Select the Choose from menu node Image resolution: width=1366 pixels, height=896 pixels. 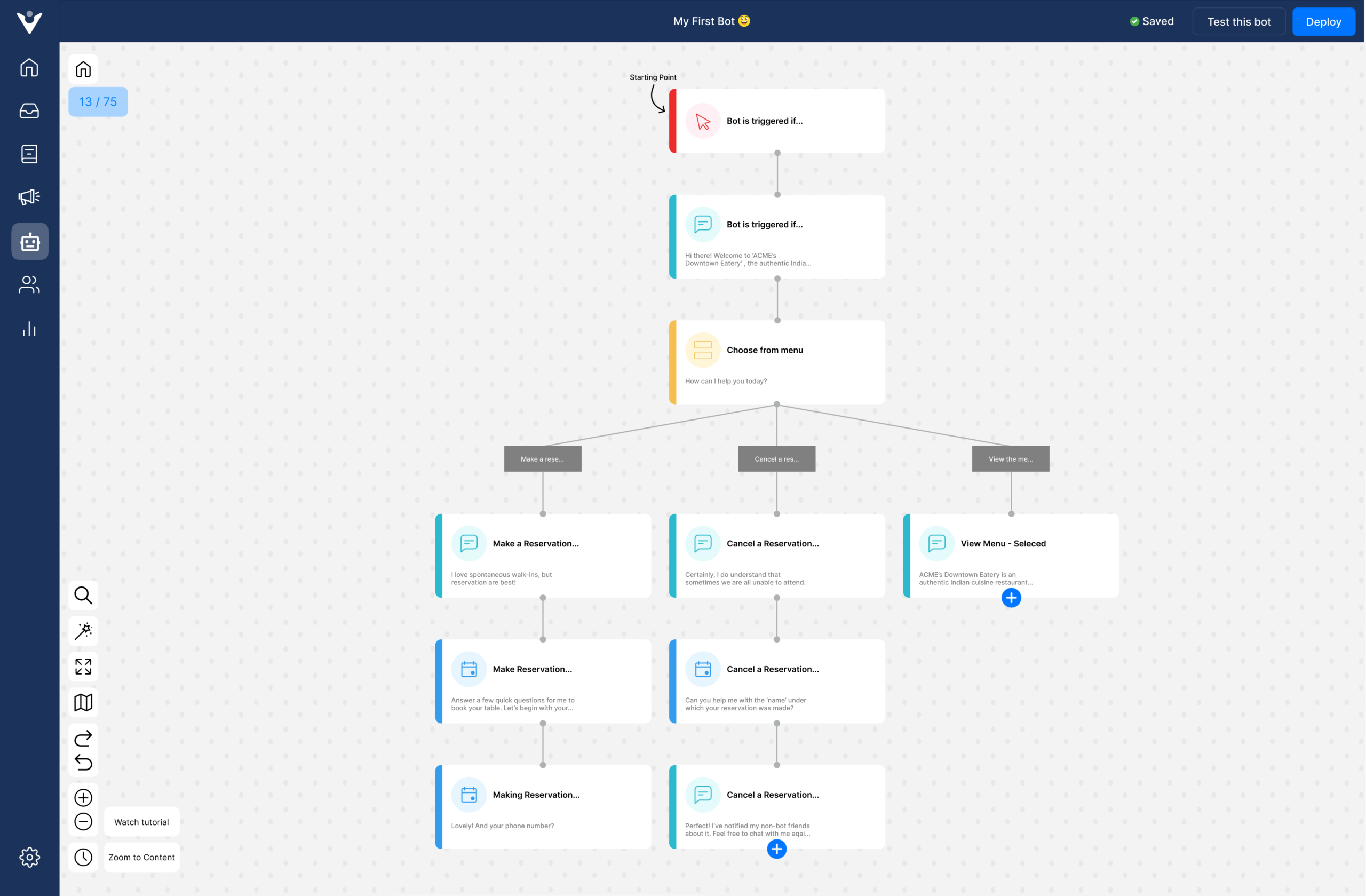click(776, 362)
